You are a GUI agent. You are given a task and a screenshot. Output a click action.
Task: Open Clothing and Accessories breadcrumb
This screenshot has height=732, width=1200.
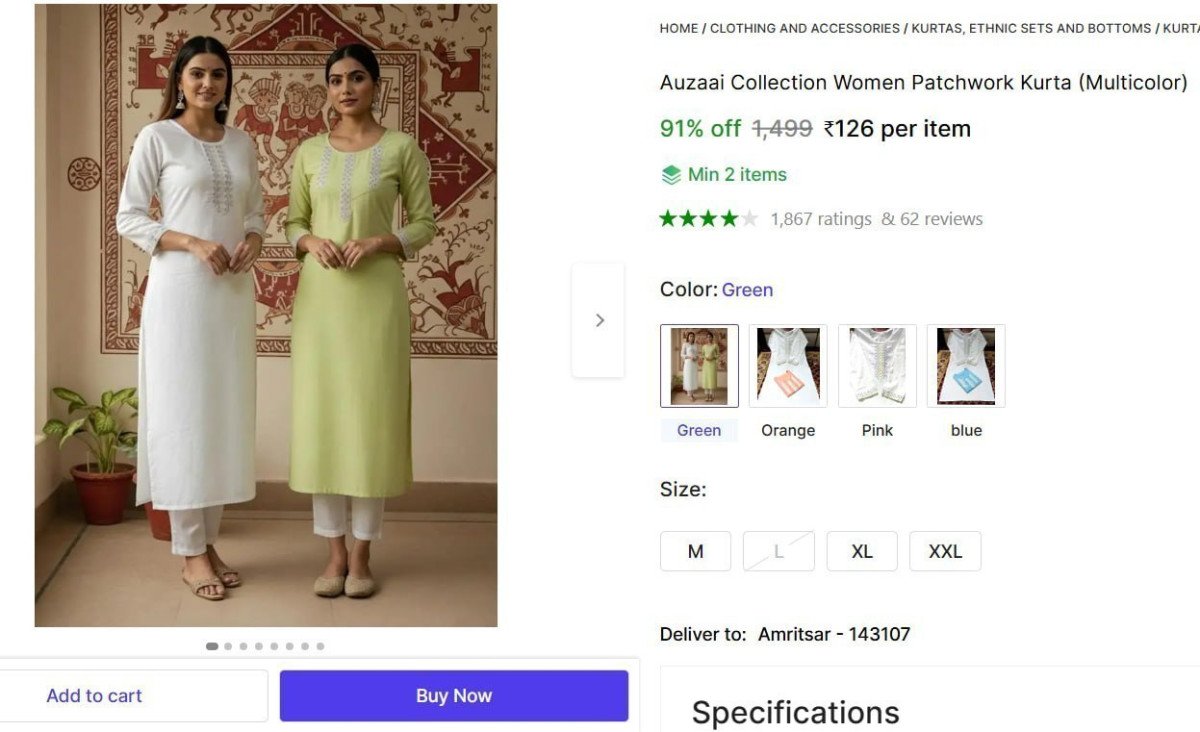tap(805, 28)
